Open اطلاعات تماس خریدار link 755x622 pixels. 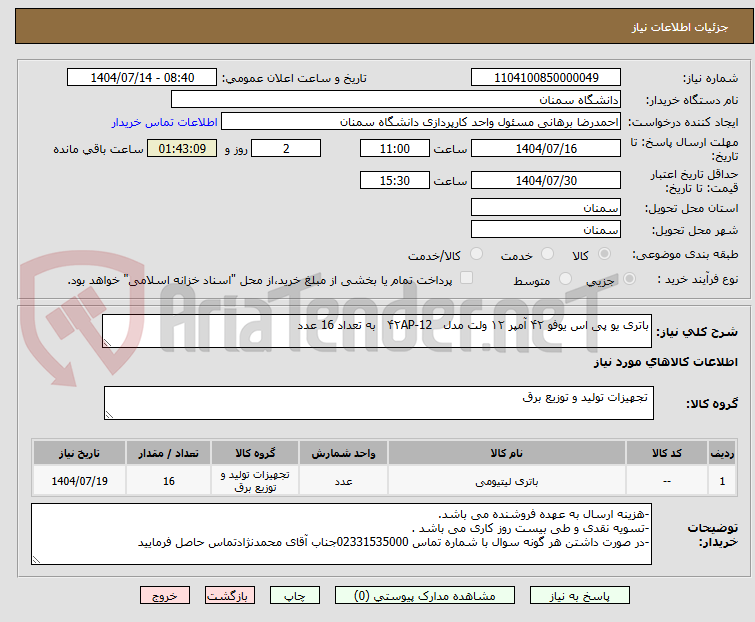165,122
